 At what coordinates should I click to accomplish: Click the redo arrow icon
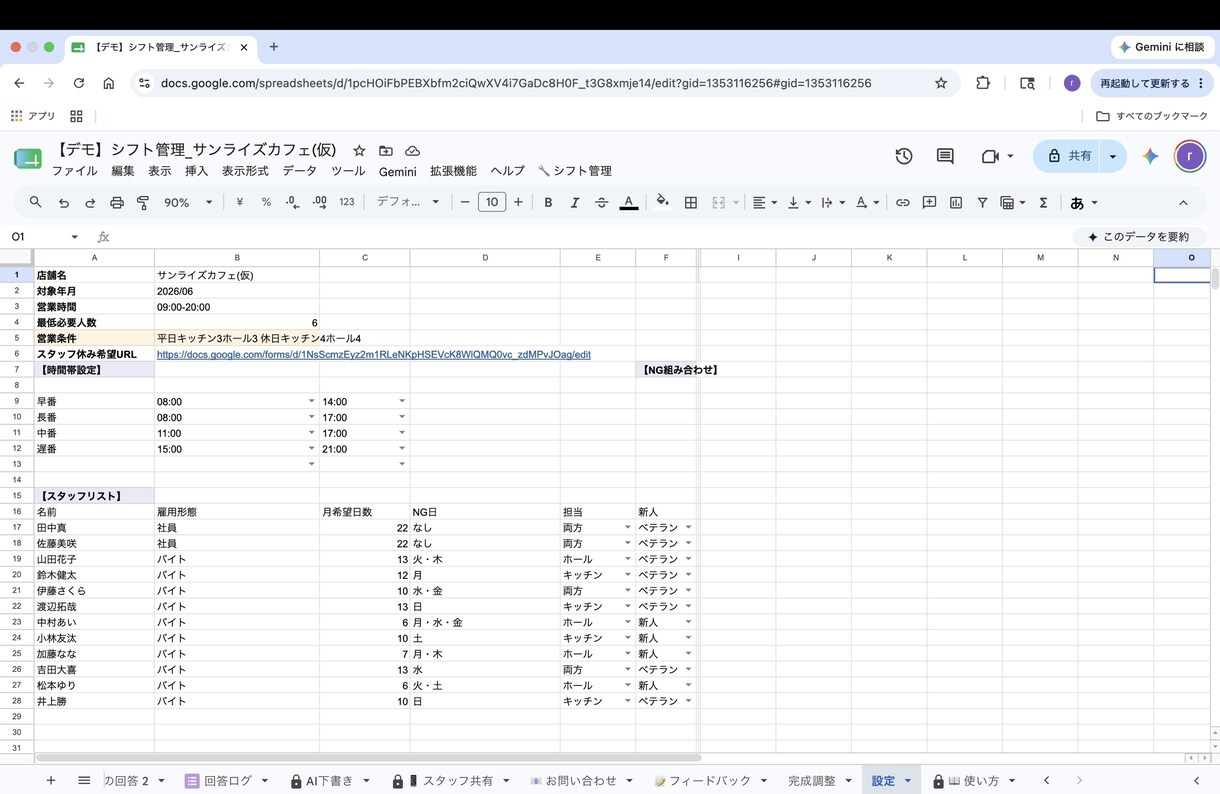coord(90,202)
